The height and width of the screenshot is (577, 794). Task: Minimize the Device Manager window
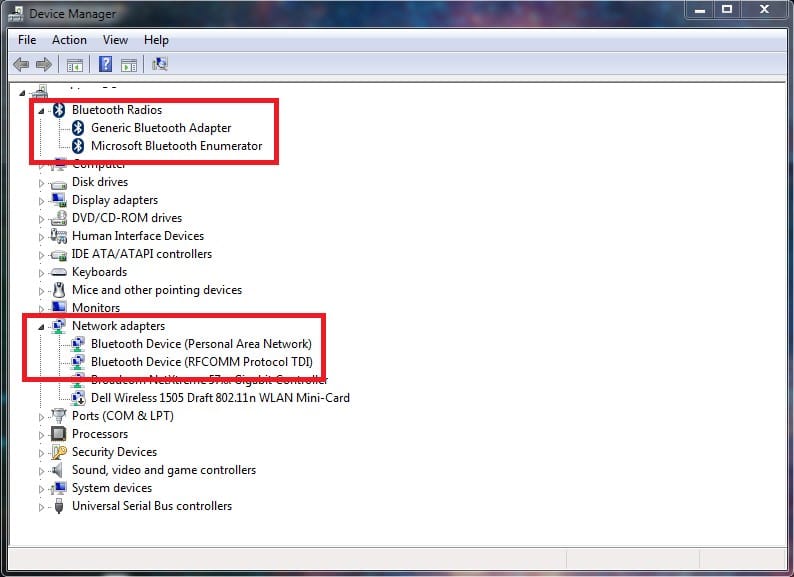pyautogui.click(x=700, y=10)
